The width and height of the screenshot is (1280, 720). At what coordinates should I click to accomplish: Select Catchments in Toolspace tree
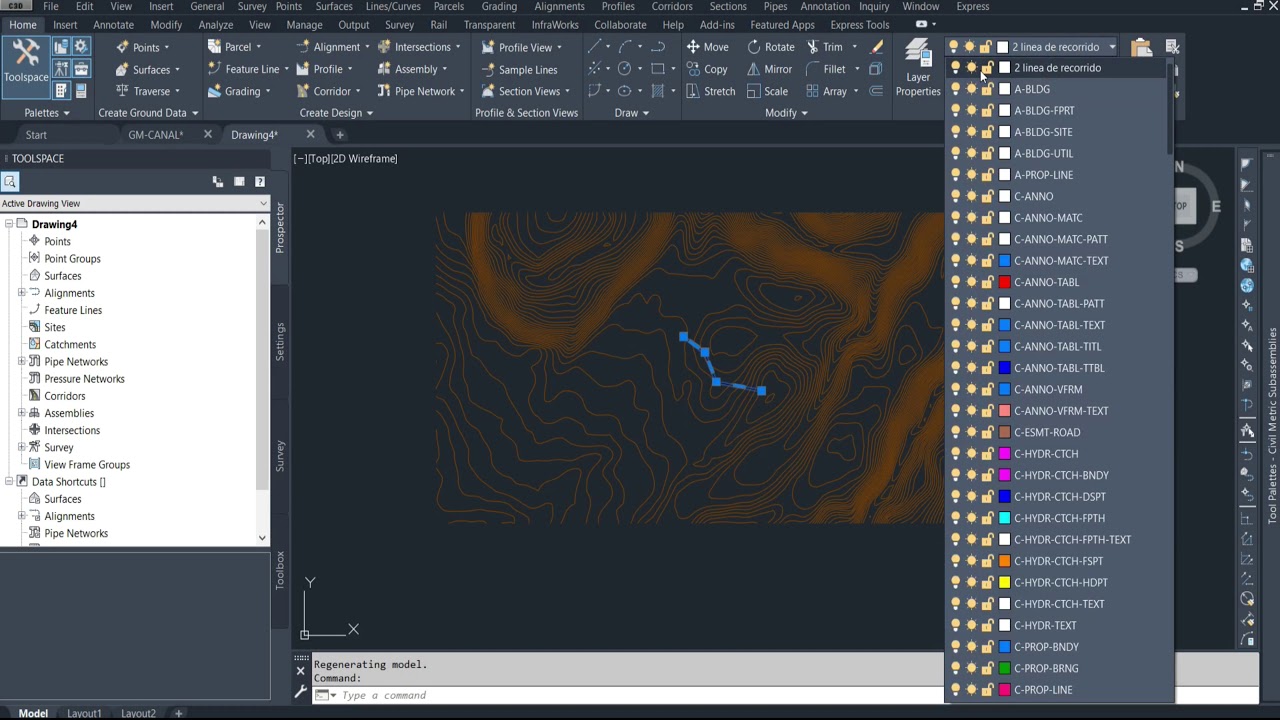[70, 344]
